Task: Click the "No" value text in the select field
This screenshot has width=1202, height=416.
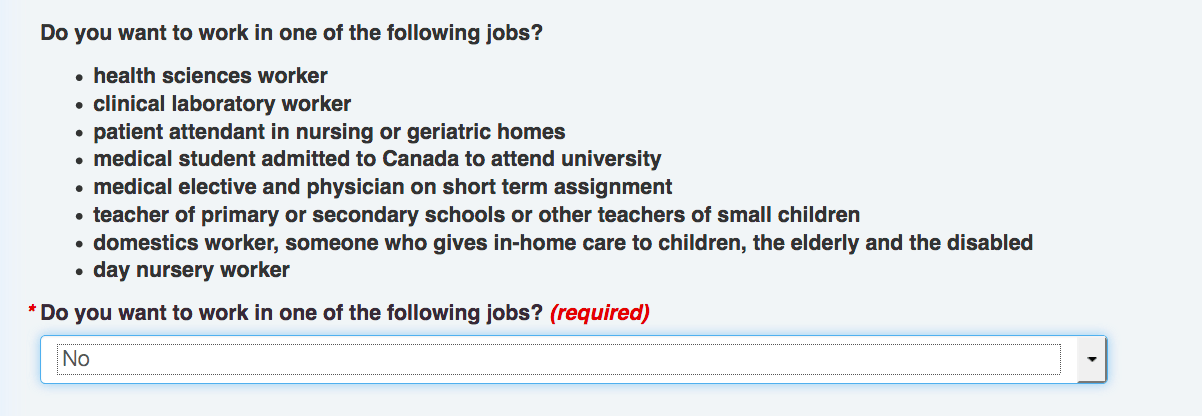Action: 76,359
